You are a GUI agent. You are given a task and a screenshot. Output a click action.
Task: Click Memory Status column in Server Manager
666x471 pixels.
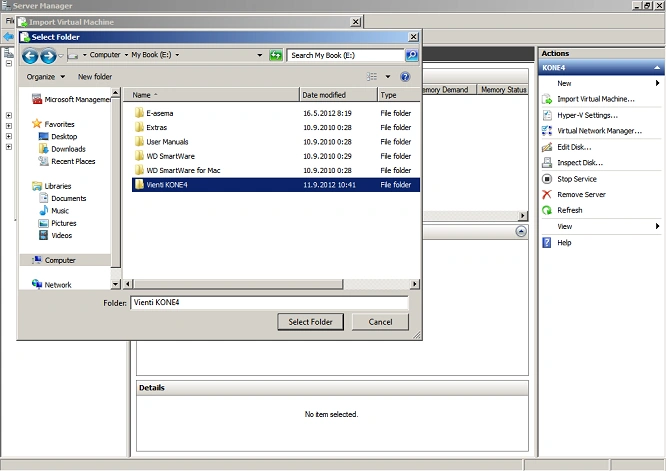503,90
